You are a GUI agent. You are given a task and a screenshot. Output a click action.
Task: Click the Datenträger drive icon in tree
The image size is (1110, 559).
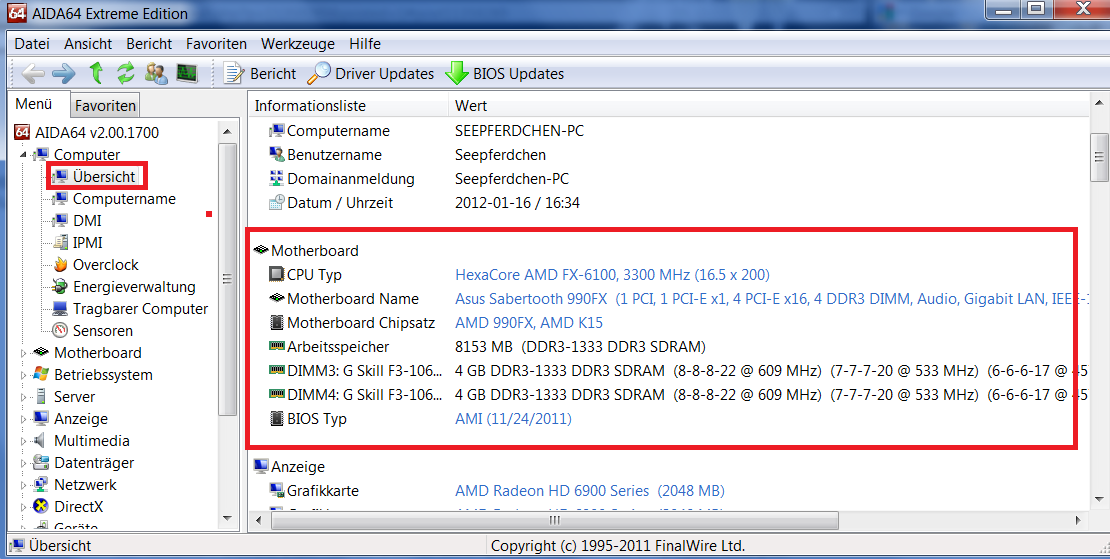[x=41, y=462]
